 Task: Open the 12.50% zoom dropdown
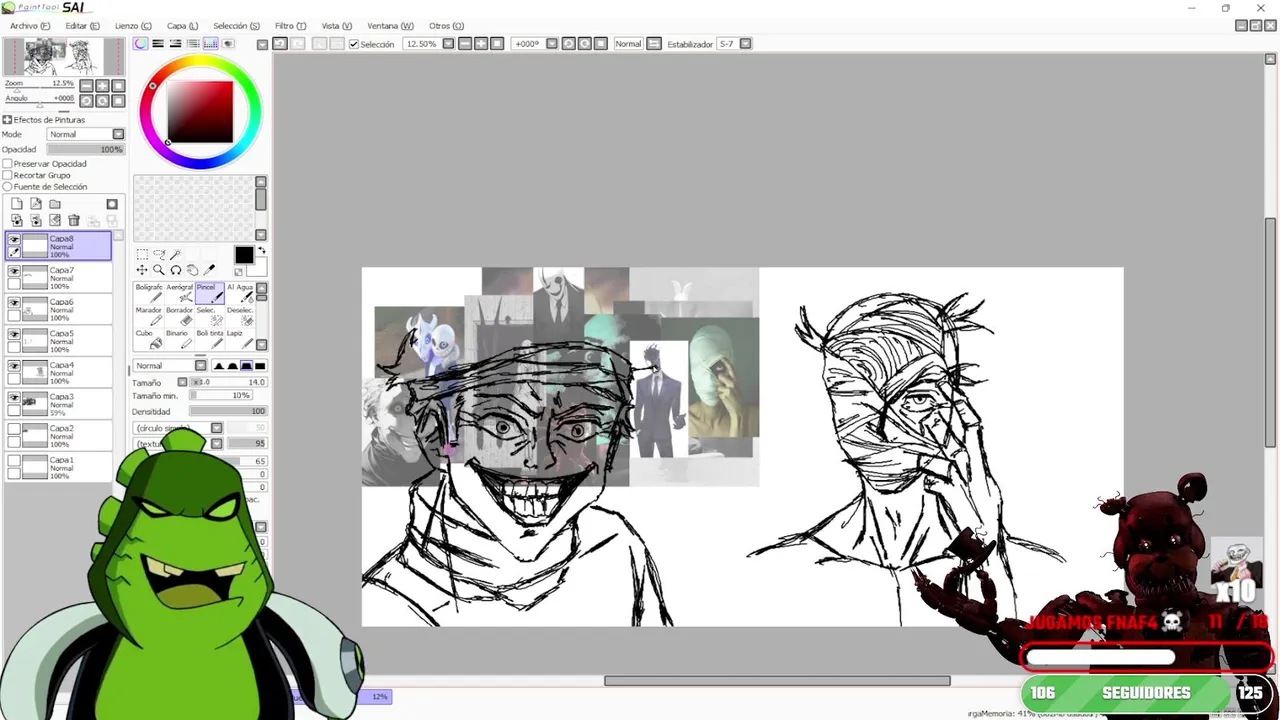[448, 44]
